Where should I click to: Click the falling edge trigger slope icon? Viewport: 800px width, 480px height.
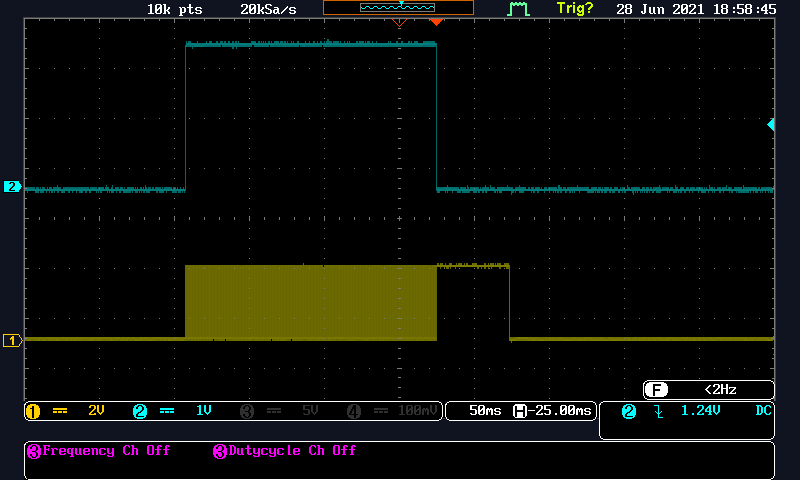(x=659, y=411)
